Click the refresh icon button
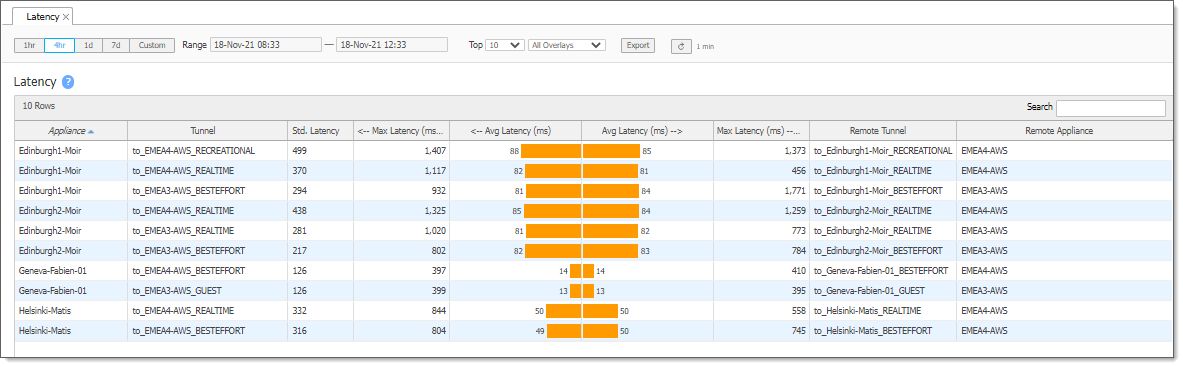The image size is (1183, 367). [x=681, y=46]
